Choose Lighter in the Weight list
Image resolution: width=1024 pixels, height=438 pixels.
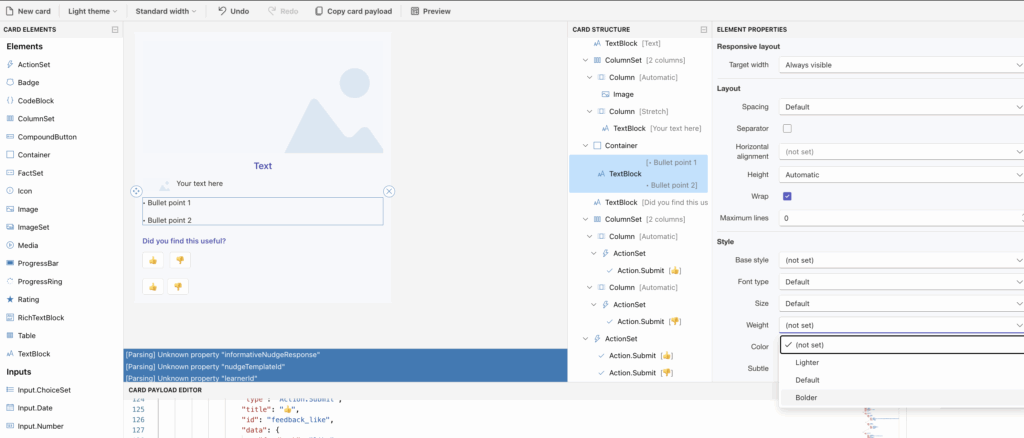902,362
